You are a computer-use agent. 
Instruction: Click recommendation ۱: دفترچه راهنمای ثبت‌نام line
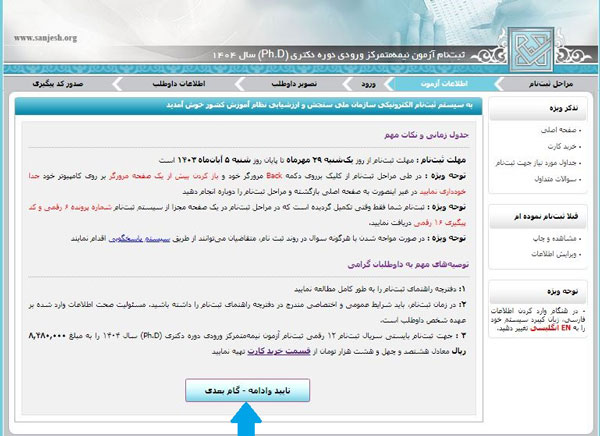tap(380, 289)
